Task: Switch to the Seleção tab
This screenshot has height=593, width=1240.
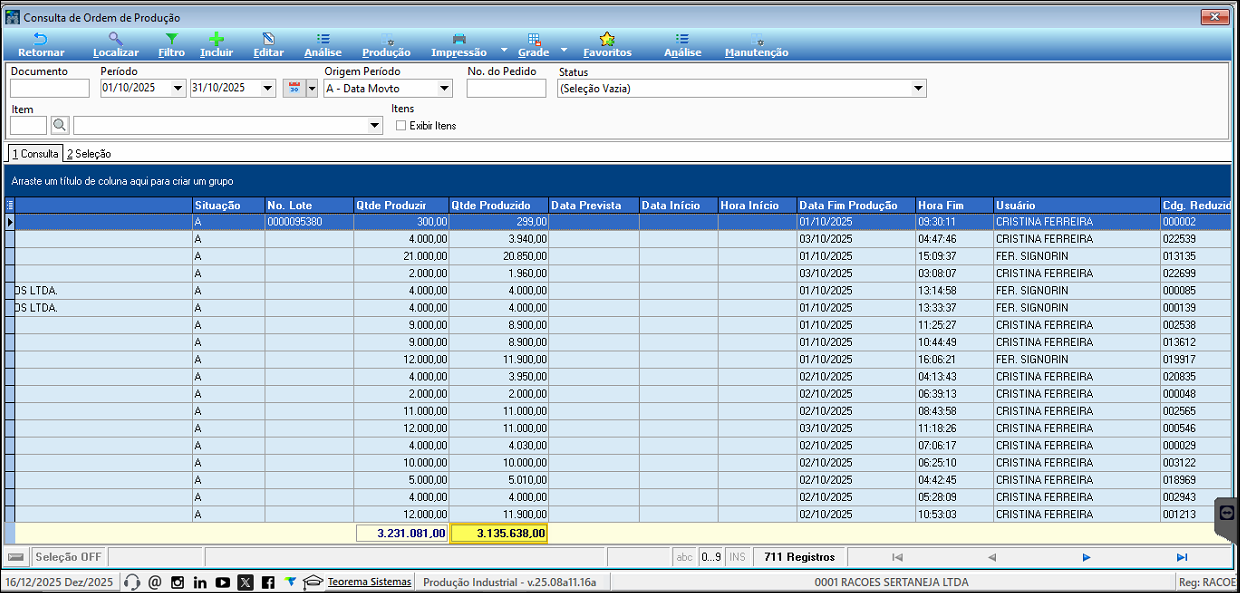Action: [x=89, y=154]
